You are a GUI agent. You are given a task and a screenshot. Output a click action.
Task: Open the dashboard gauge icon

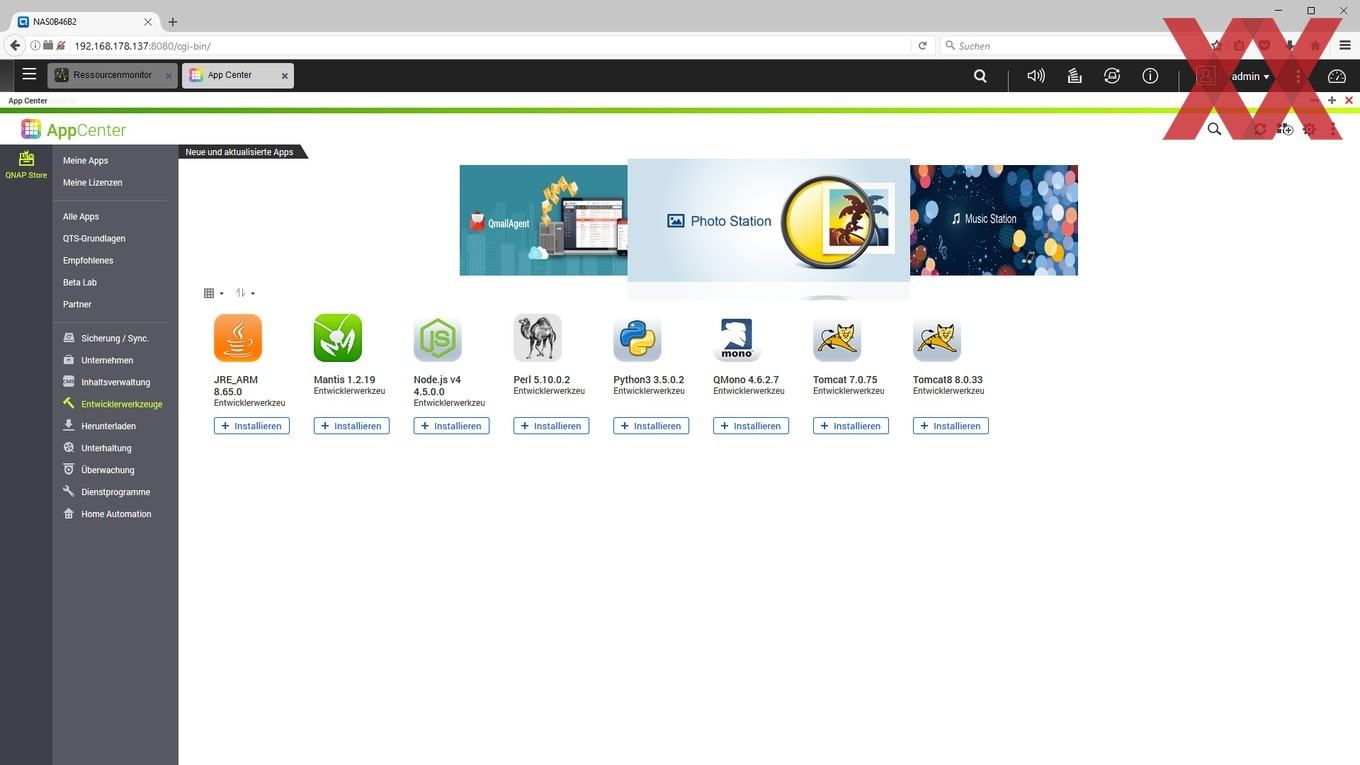pos(1337,76)
